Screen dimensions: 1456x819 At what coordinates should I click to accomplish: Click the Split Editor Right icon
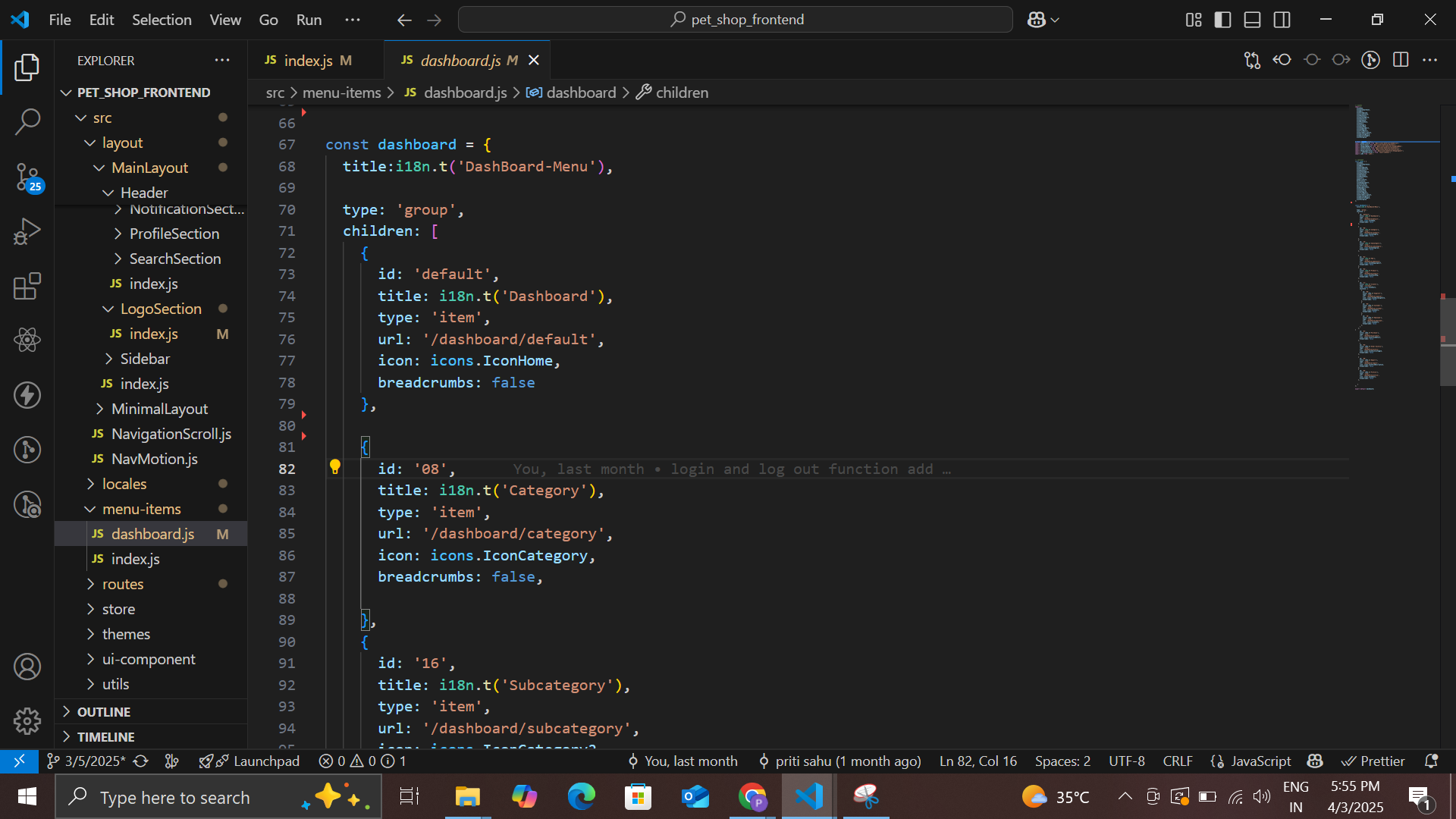click(1401, 60)
